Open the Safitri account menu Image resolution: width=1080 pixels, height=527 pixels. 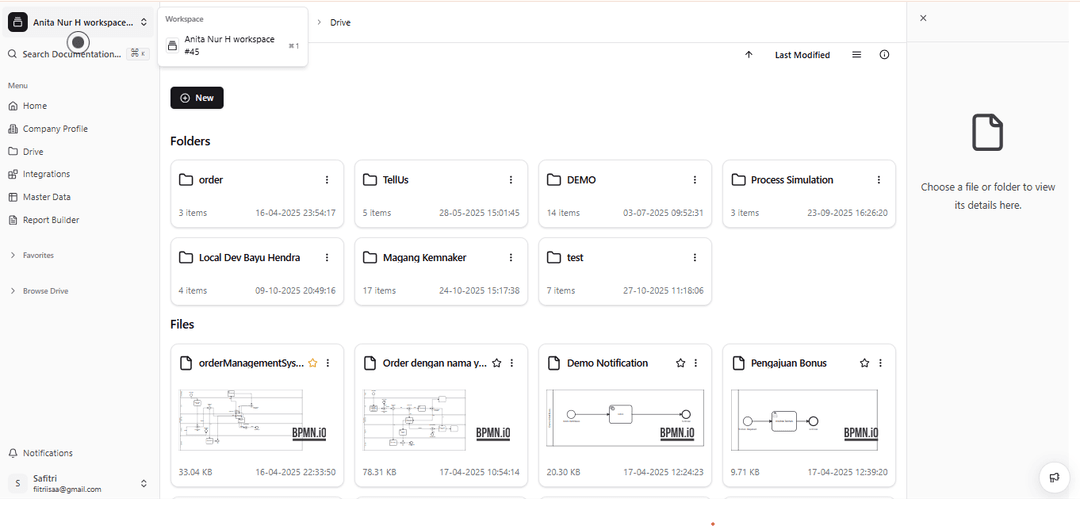tap(78, 484)
